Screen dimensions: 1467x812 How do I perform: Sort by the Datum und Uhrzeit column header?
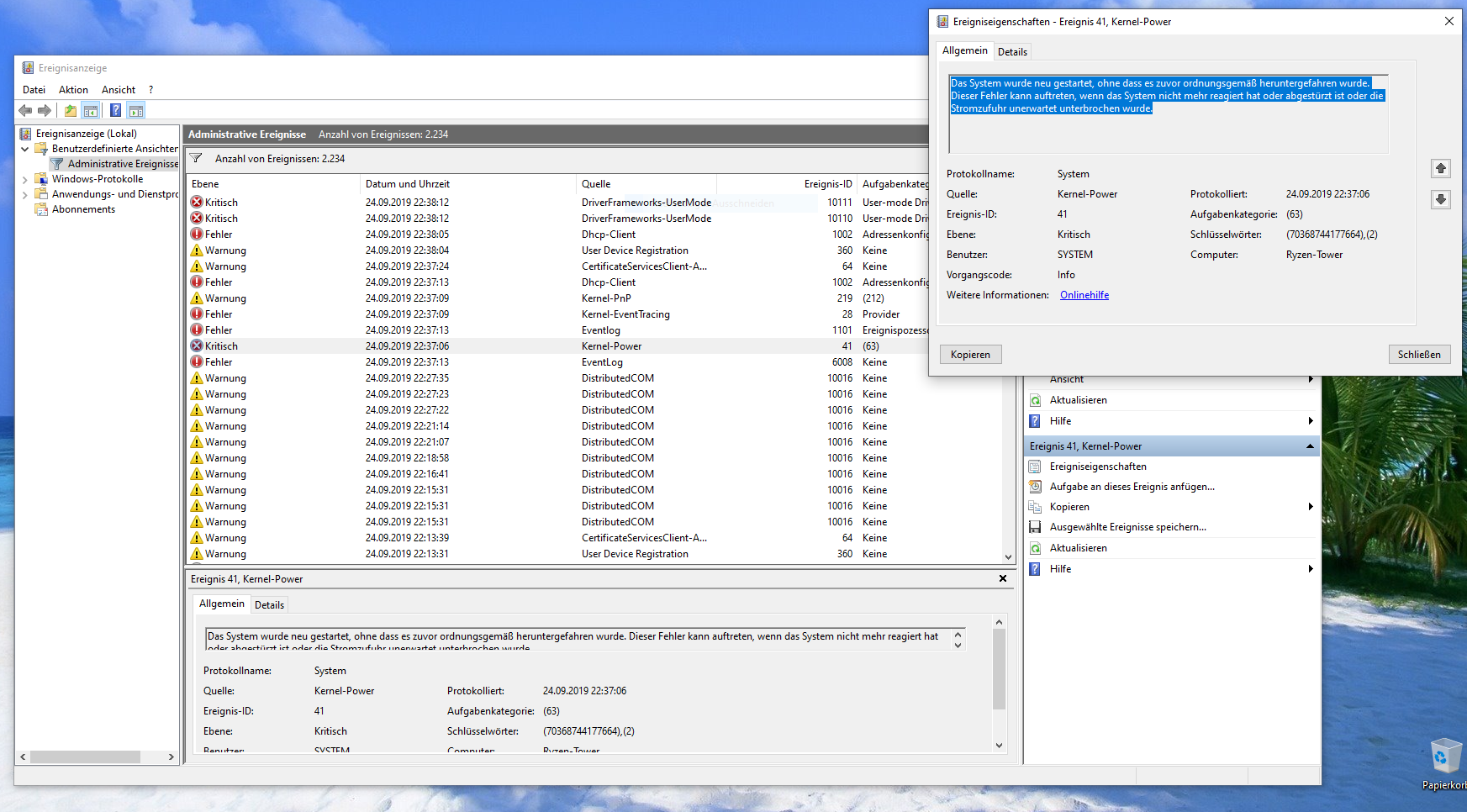(468, 184)
